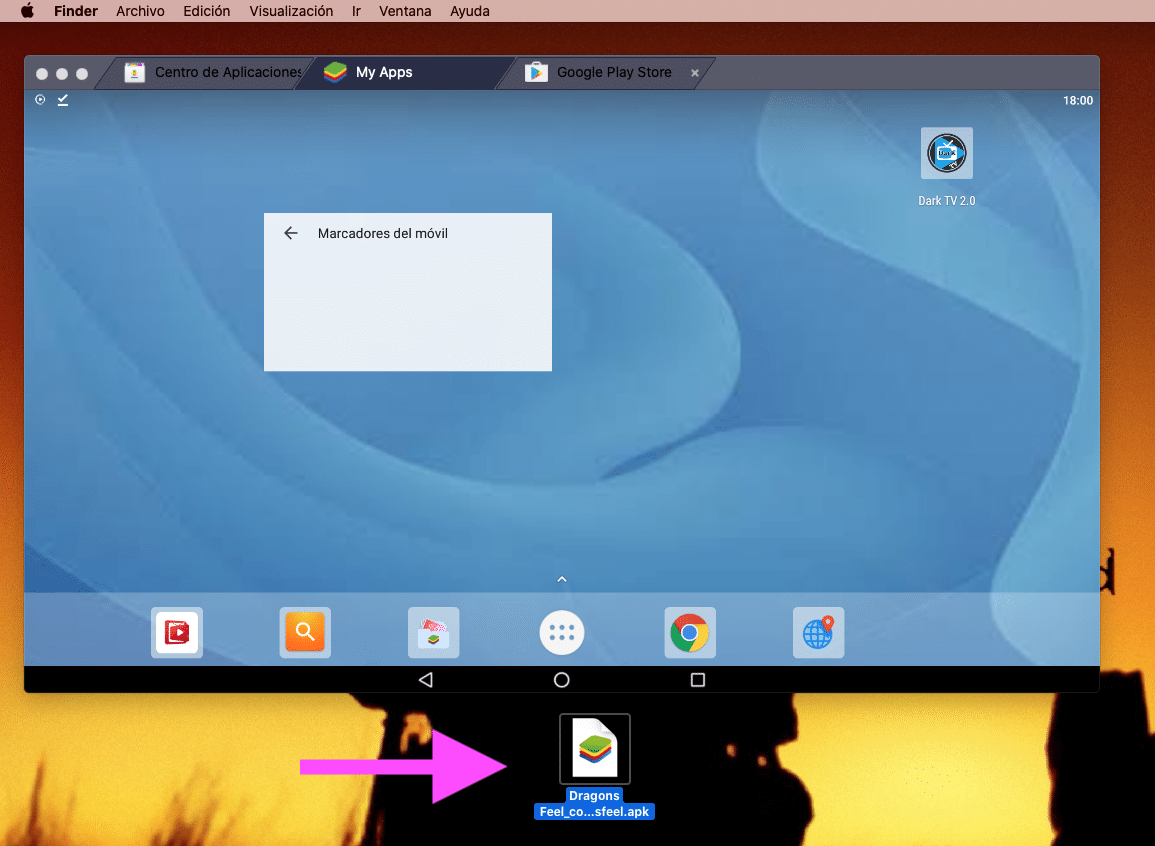Open the orange search app in dock
Image resolution: width=1155 pixels, height=846 pixels.
(305, 633)
